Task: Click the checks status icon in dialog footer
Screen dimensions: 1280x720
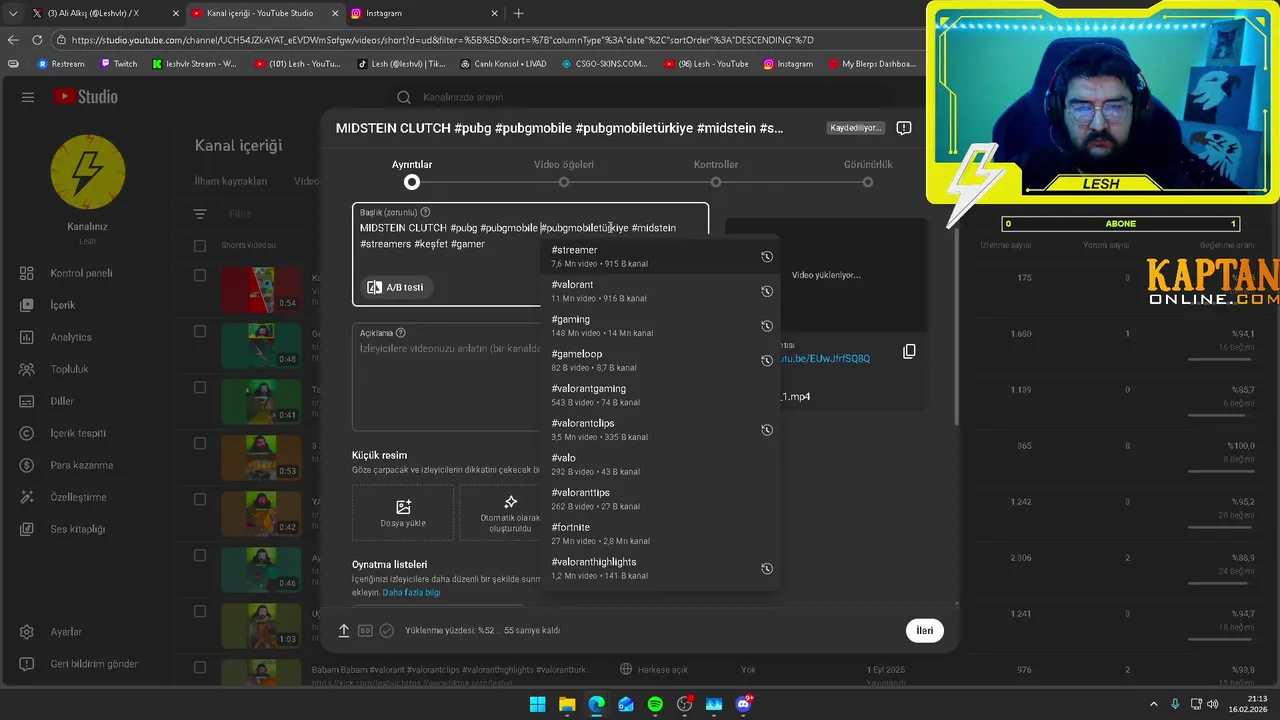Action: coord(385,631)
